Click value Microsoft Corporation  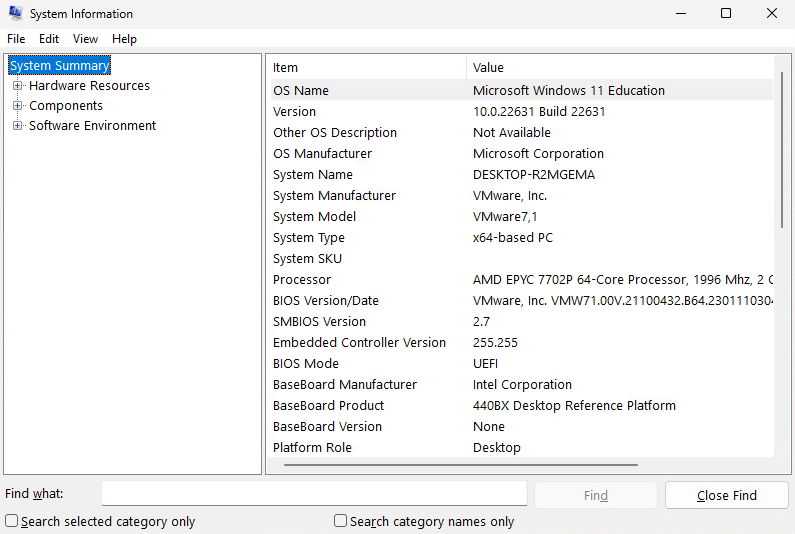click(x=538, y=154)
